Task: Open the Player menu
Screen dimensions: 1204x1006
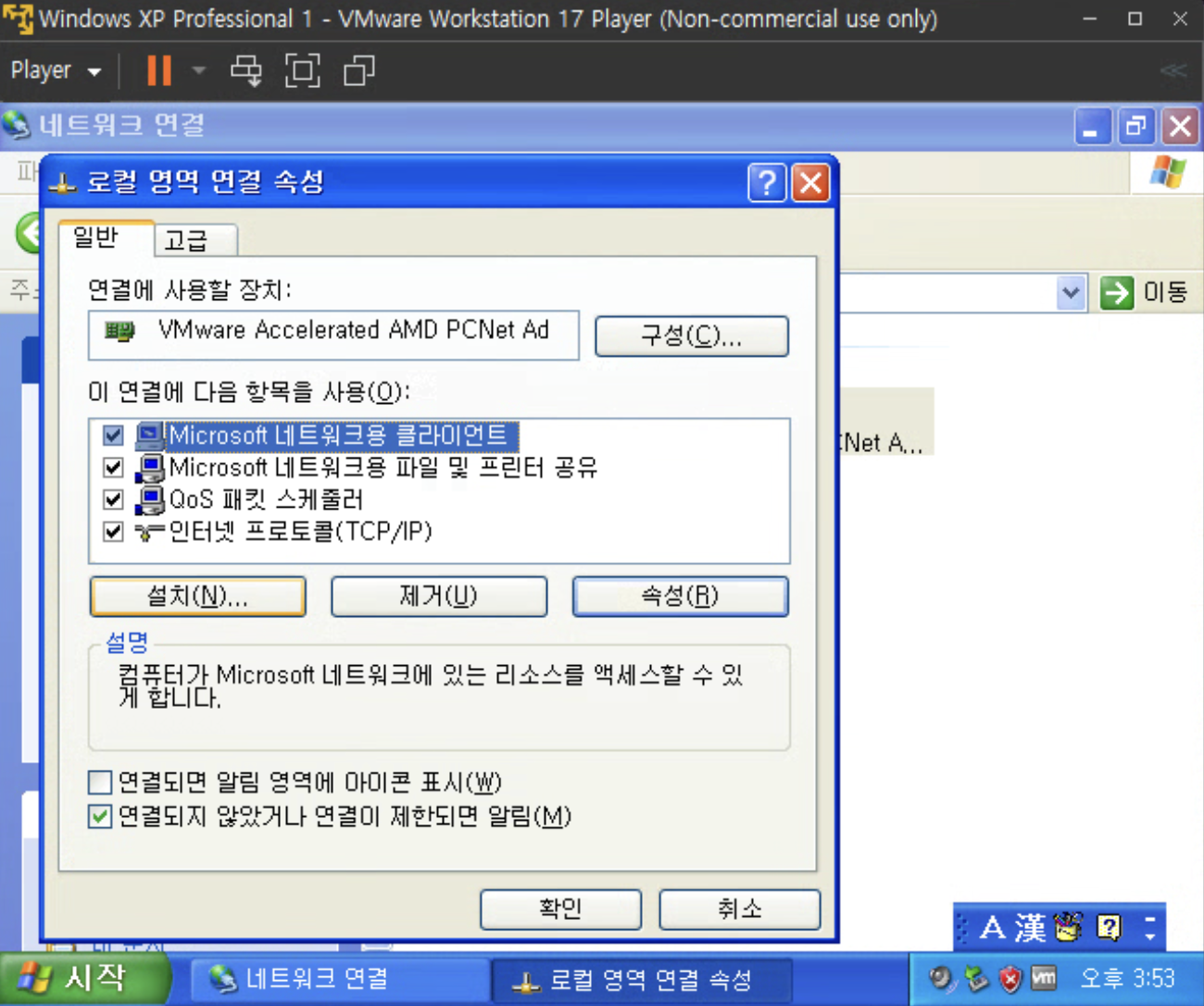Action: [x=56, y=70]
